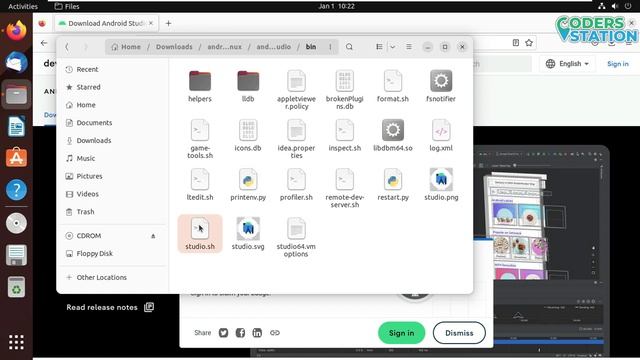640x360 pixels.
Task: Select the inspect.sh script
Action: 344,135
